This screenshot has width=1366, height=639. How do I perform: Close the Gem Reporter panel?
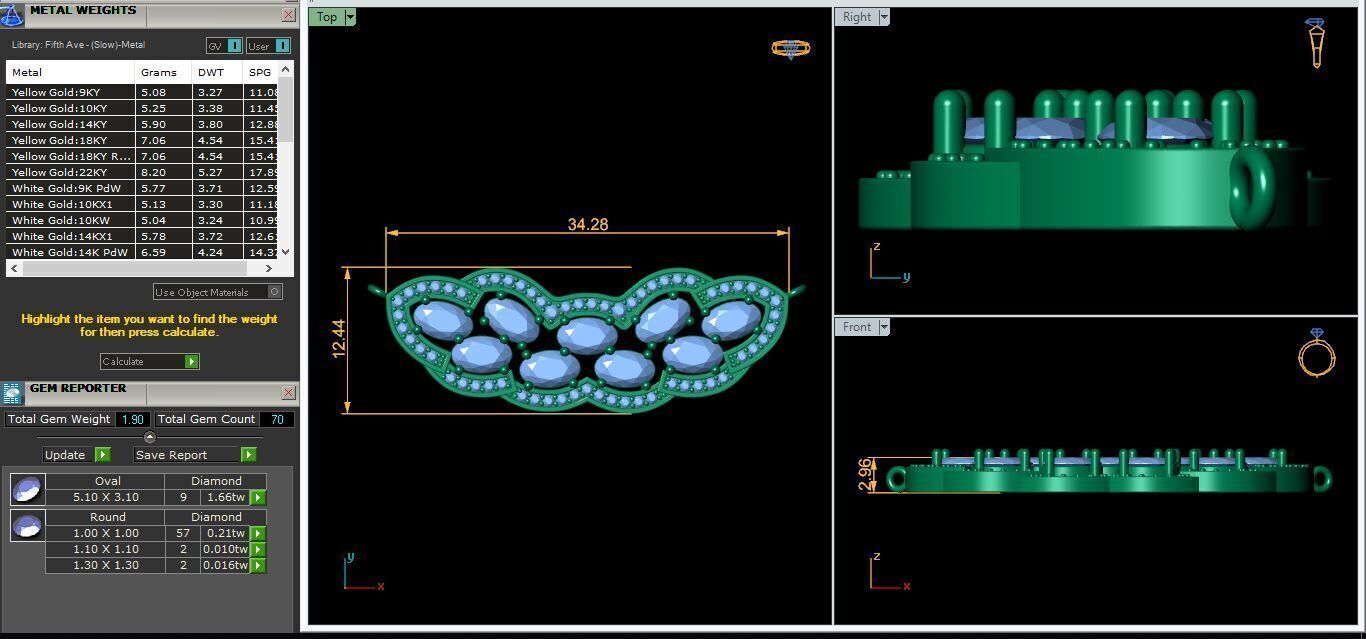[288, 393]
